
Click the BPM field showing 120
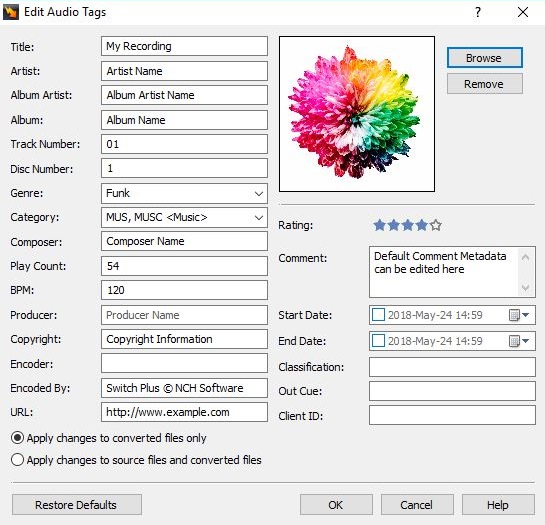pyautogui.click(x=184, y=290)
